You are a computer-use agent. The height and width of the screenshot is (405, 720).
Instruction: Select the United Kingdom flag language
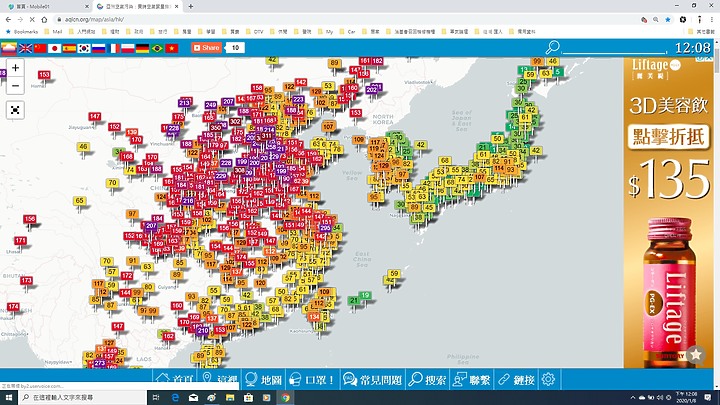click(26, 48)
